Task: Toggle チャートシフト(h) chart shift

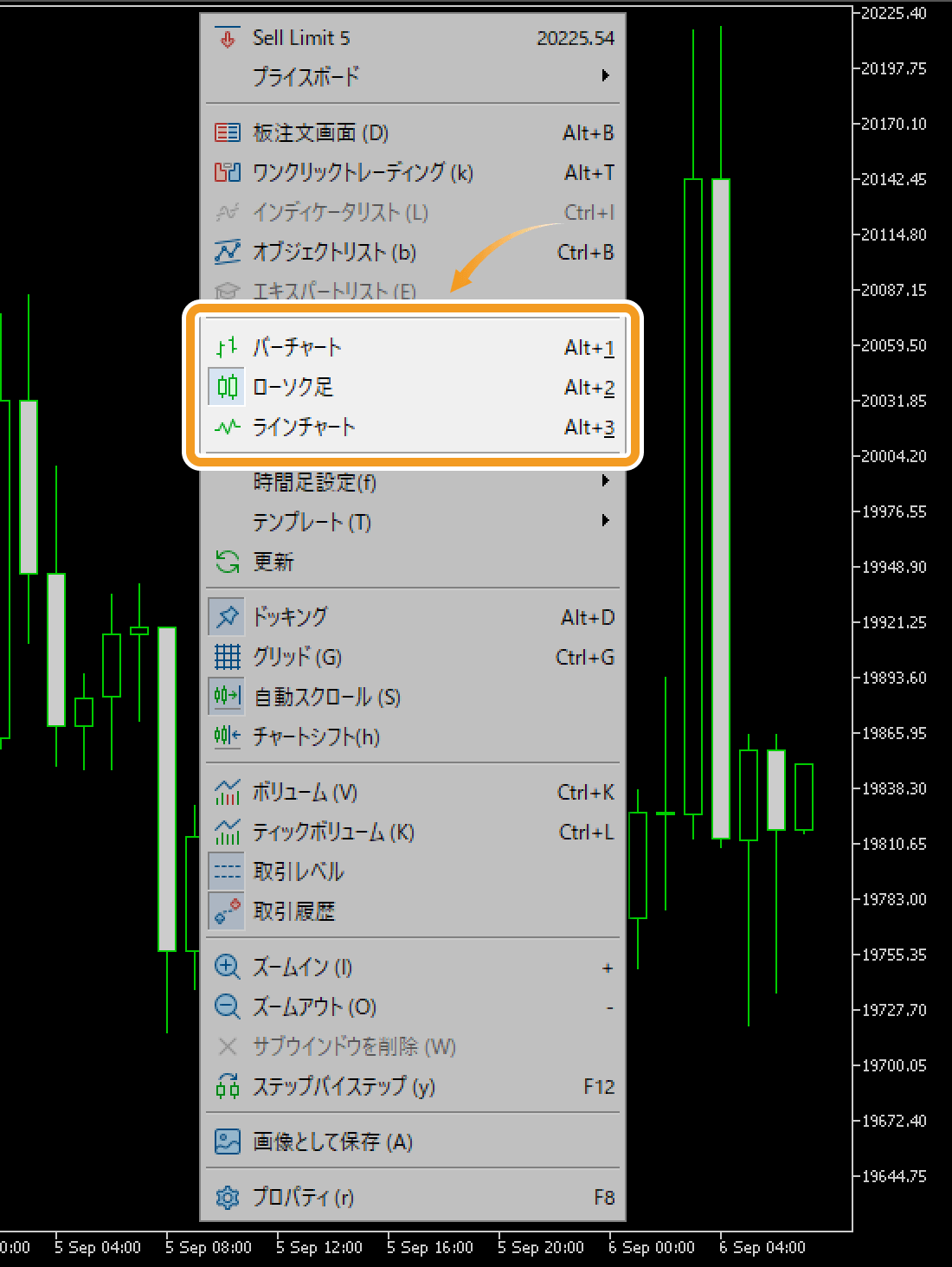Action: (413, 736)
